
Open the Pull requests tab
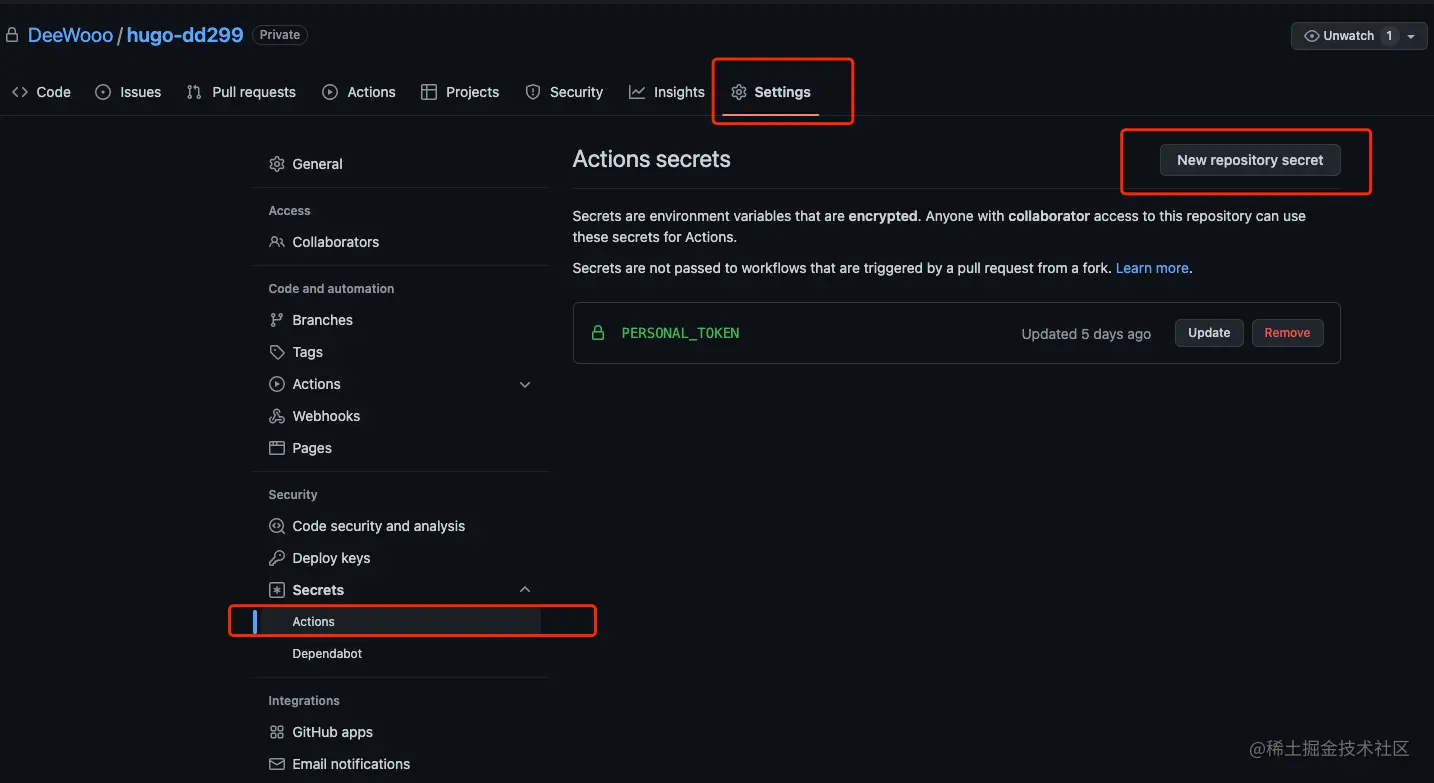(241, 92)
